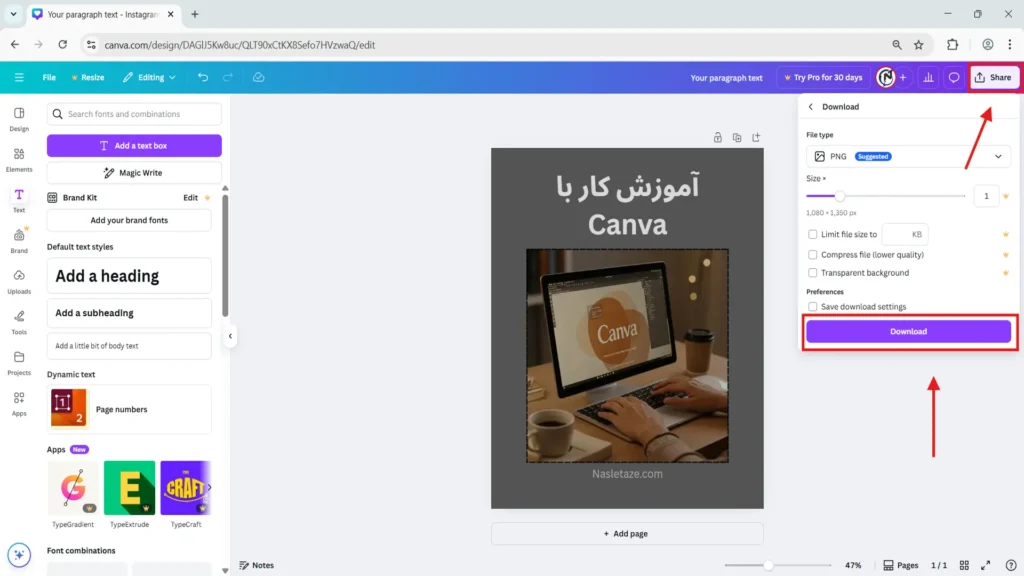Viewport: 1024px width, 576px height.
Task: Enable Transparent background checkbox
Action: [x=812, y=272]
